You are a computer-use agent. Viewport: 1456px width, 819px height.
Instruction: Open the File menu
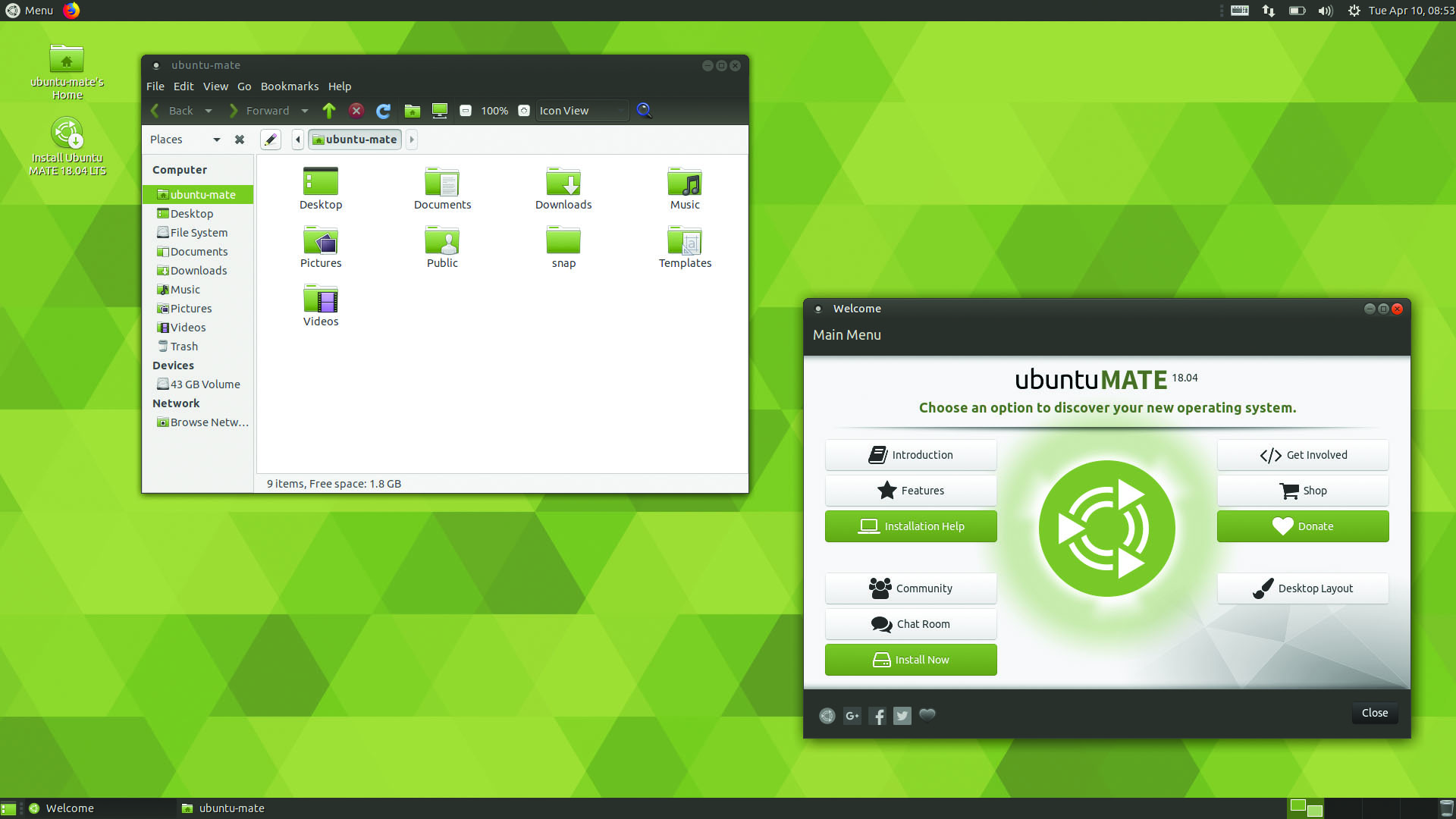pyautogui.click(x=155, y=86)
